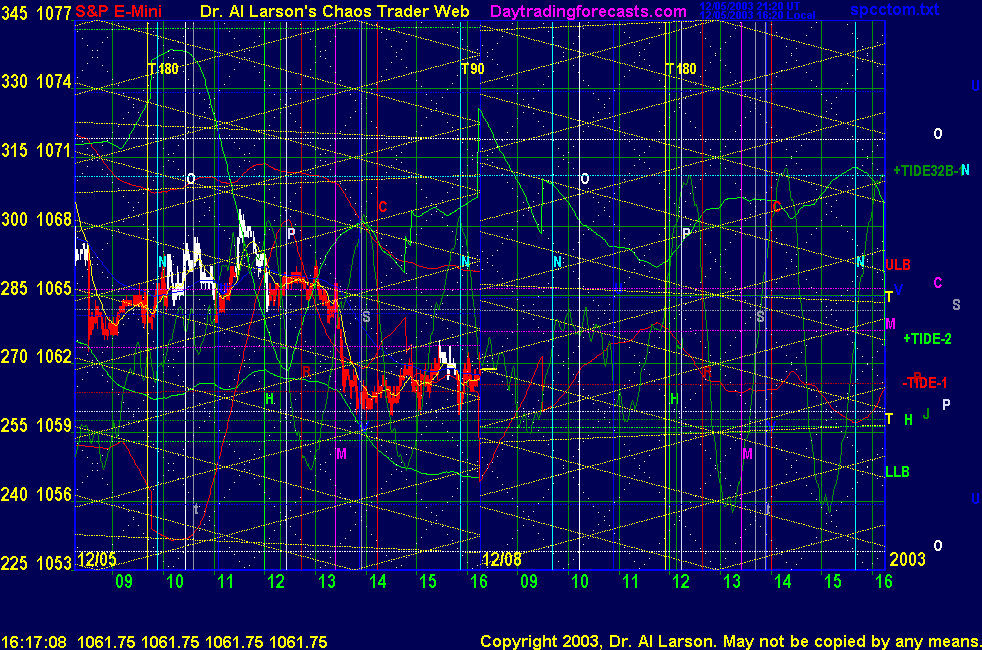Select the 270 1062 price axis label
This screenshot has width=982, height=650.
tap(36, 356)
